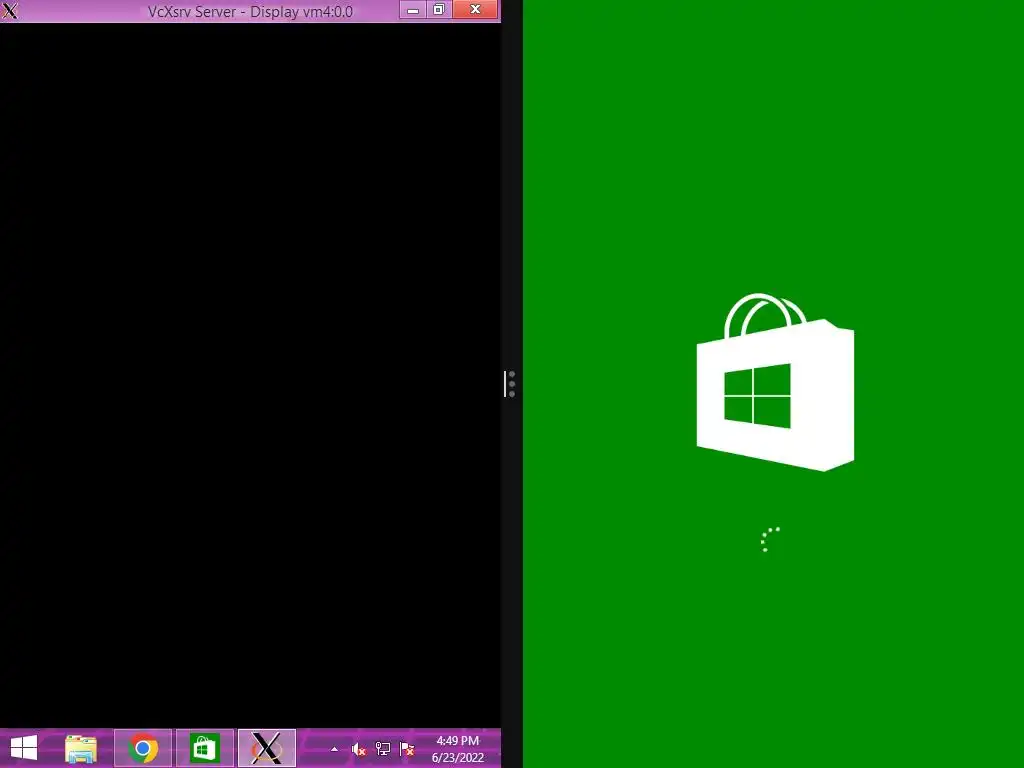Select the VcXsrv X server taskbar icon
This screenshot has height=768, width=1024.
pyautogui.click(x=266, y=748)
